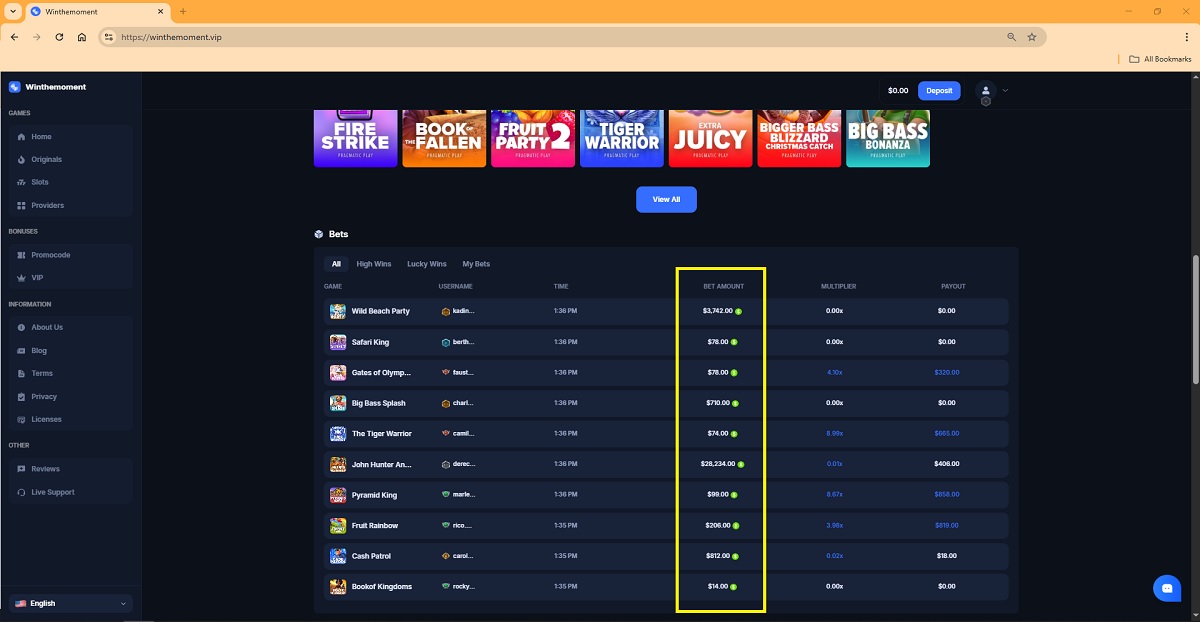Switch to the High Wins tab
This screenshot has height=622, width=1200.
(373, 264)
